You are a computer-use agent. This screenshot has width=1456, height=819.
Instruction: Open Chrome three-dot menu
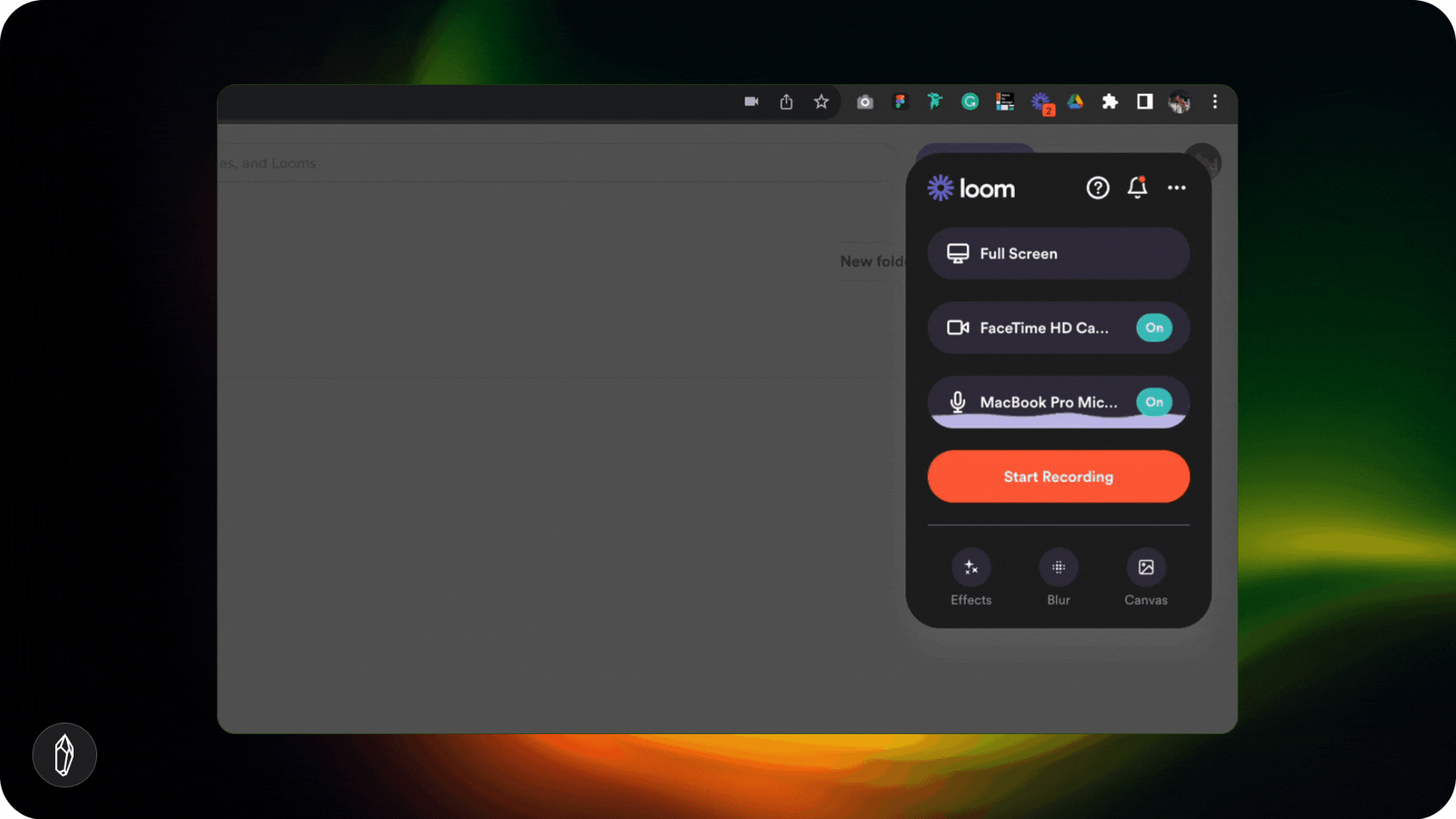(x=1215, y=102)
